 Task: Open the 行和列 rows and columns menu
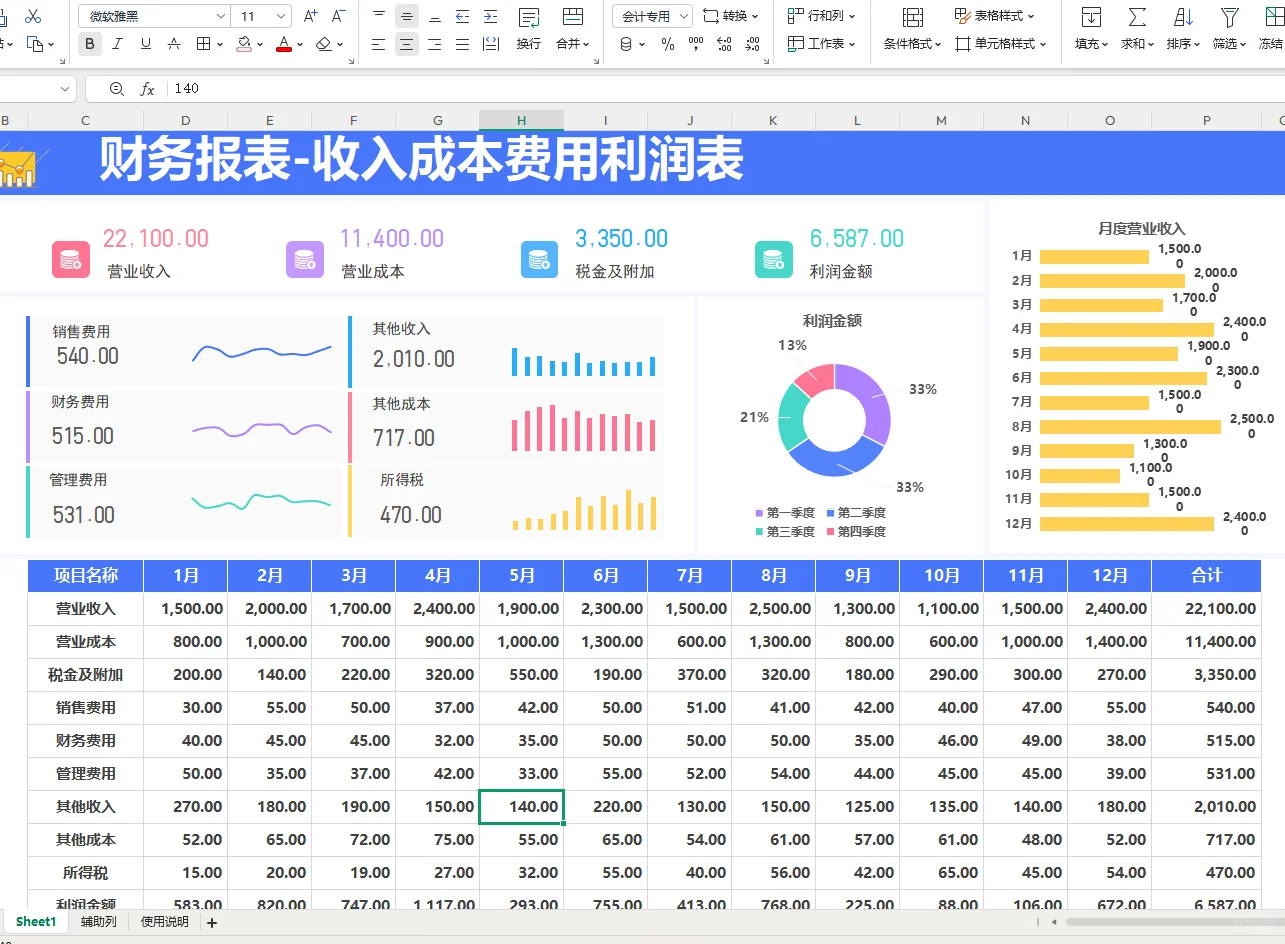[x=822, y=16]
